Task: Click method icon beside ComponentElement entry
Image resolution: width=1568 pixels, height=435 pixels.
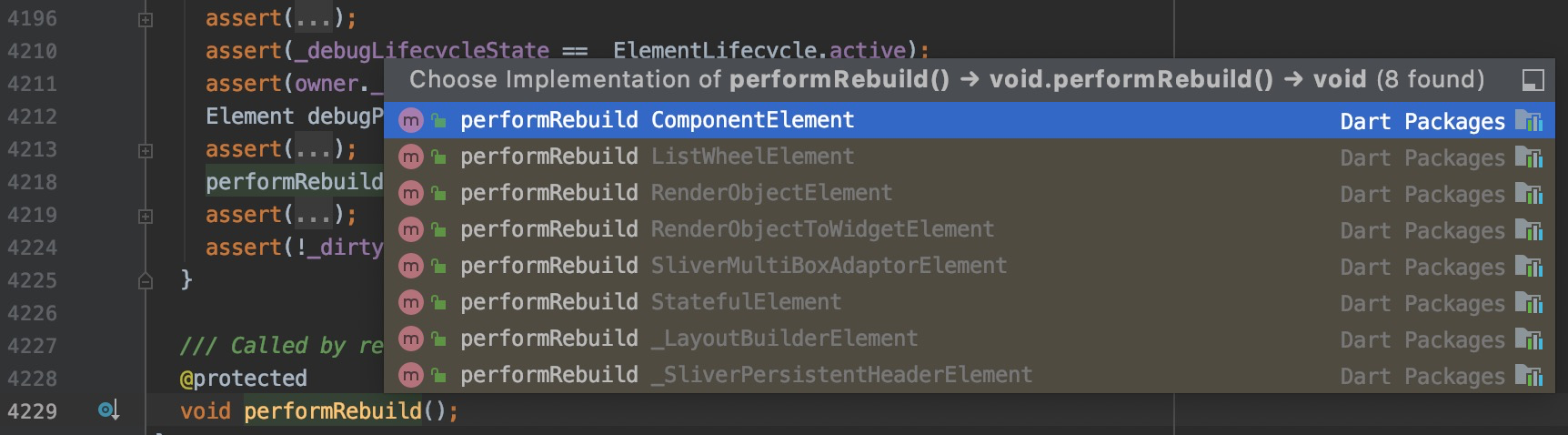Action: pyautogui.click(x=411, y=120)
